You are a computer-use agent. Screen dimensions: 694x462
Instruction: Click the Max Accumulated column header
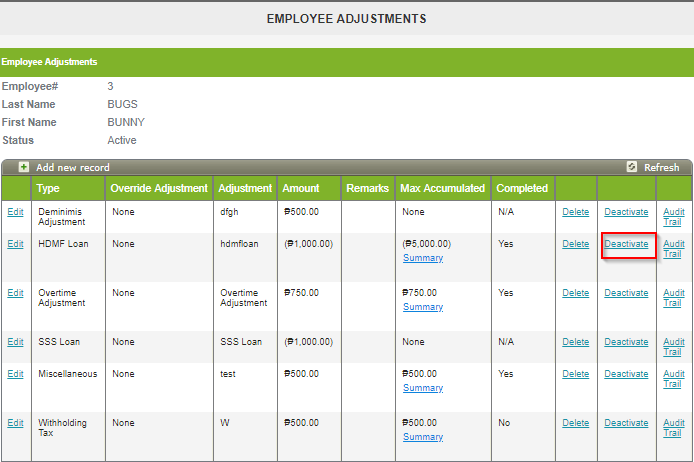[x=443, y=188]
